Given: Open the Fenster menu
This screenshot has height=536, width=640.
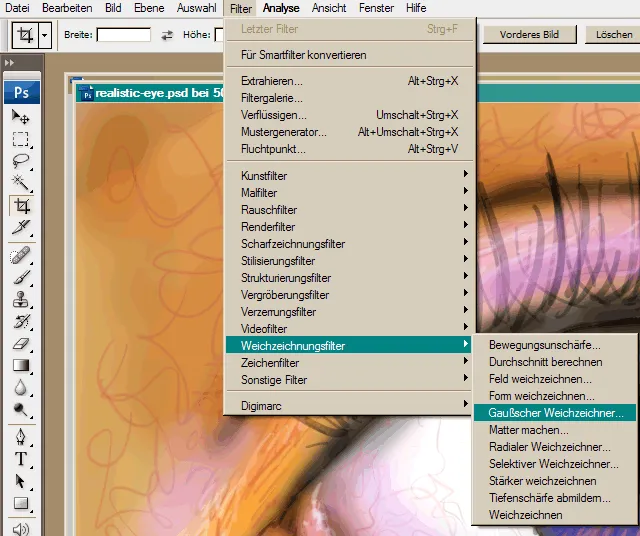Looking at the screenshot, I should coord(376,8).
